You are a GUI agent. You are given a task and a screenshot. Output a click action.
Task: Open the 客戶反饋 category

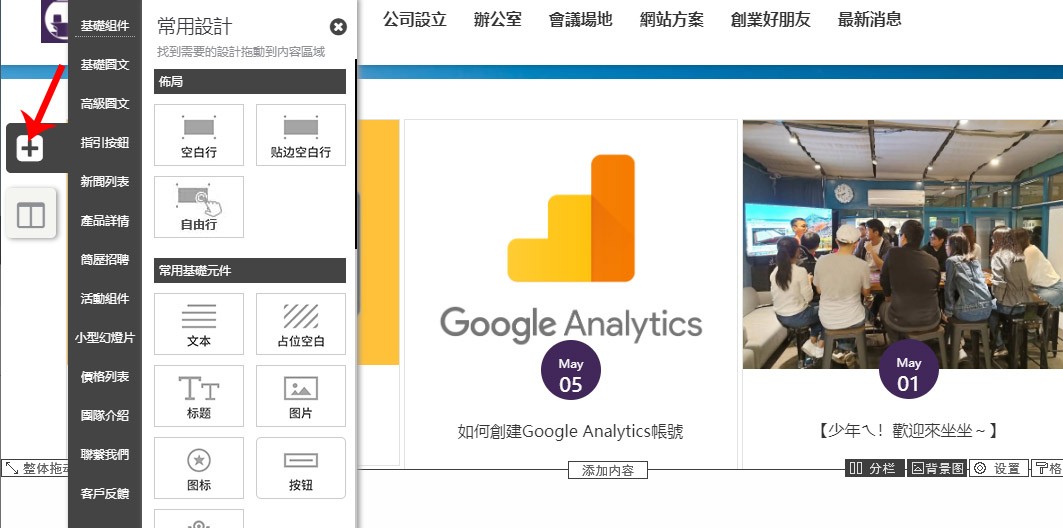click(x=104, y=494)
